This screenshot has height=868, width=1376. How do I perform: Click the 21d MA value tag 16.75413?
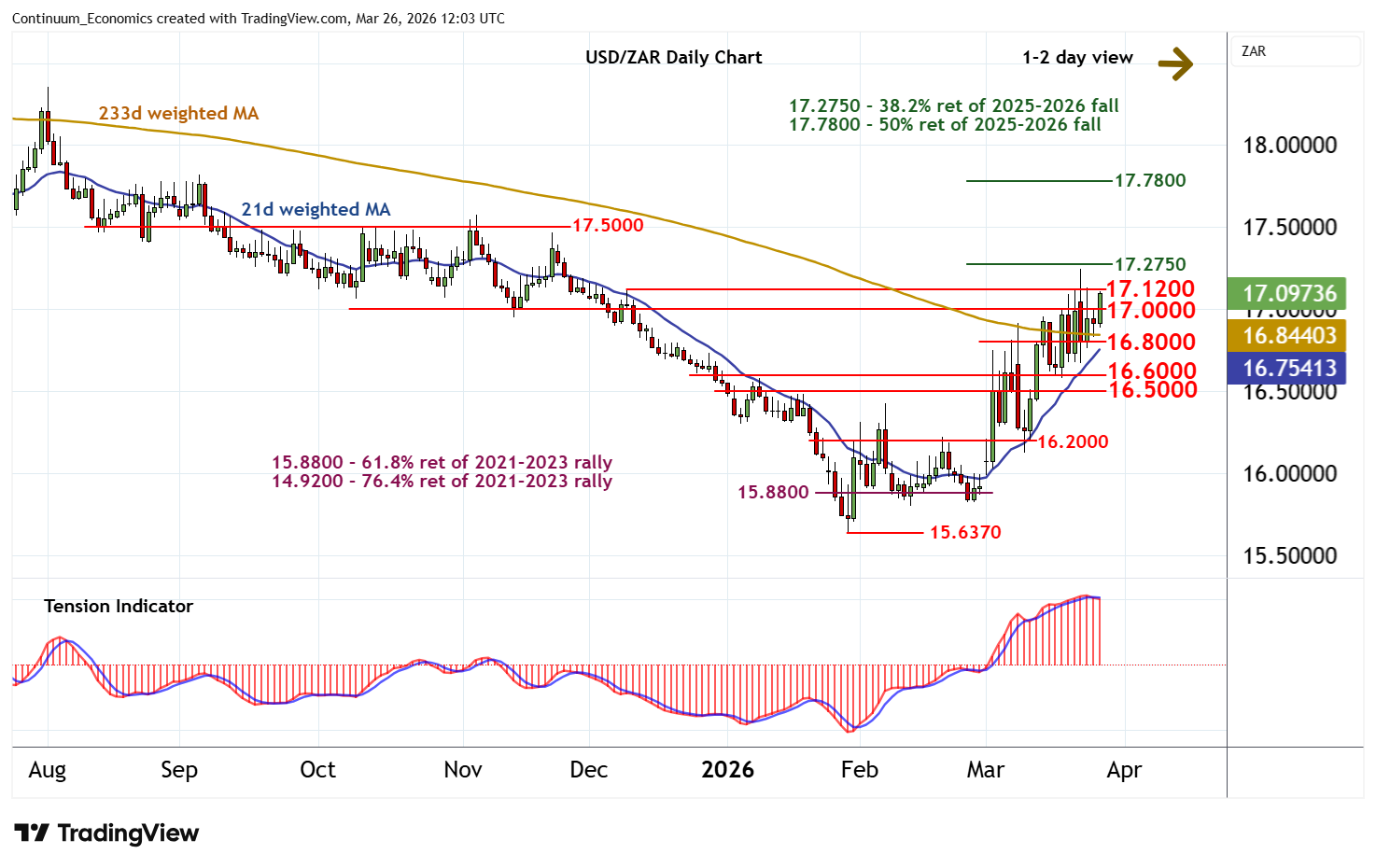1289,369
